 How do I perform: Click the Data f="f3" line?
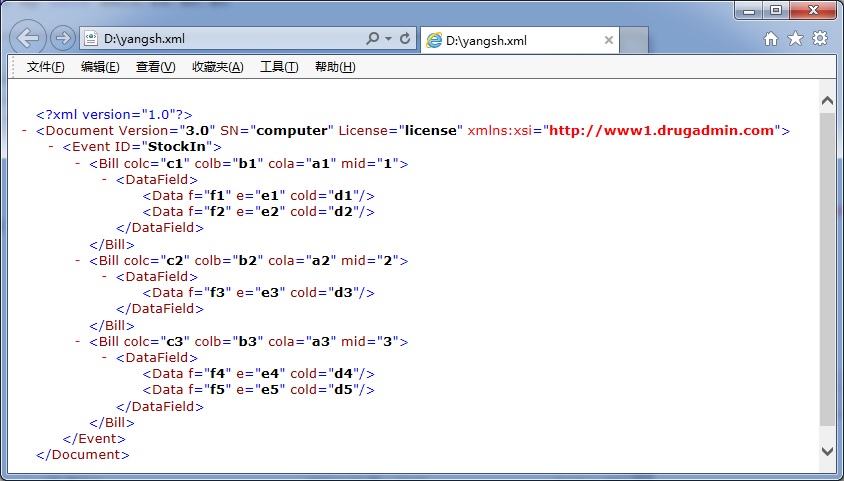coord(259,293)
